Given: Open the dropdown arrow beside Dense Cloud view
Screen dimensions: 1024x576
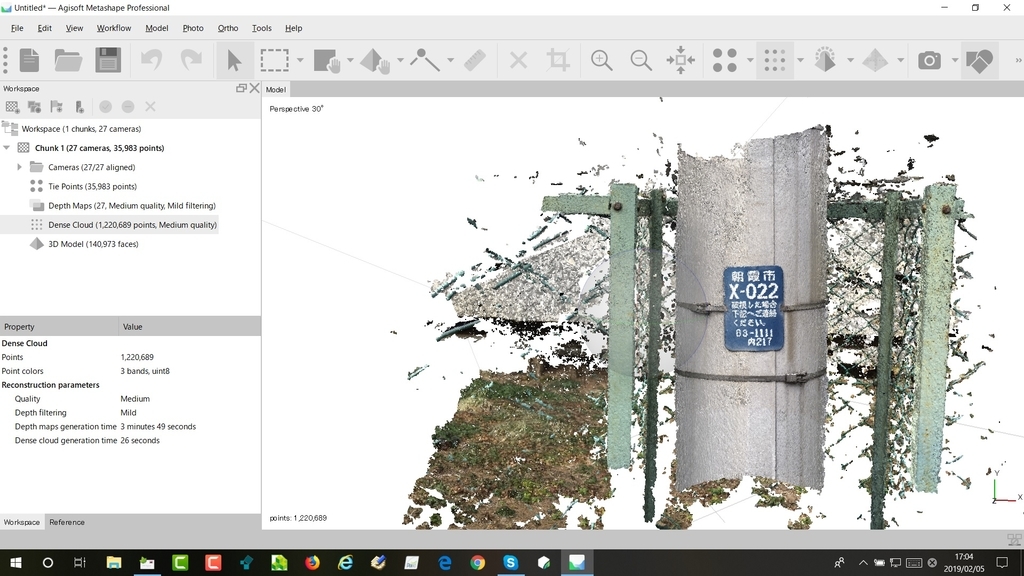Looking at the screenshot, I should [800, 60].
